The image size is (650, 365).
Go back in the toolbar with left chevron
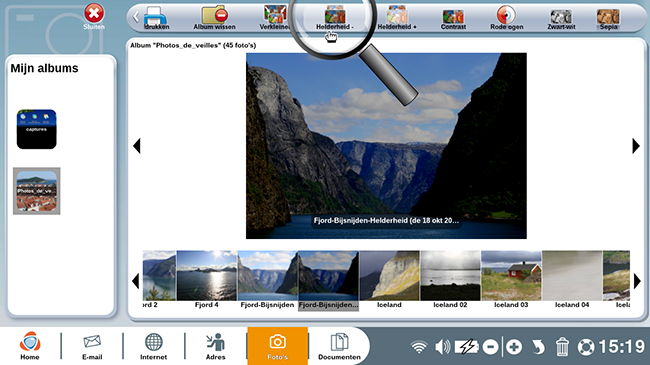pyautogui.click(x=136, y=17)
